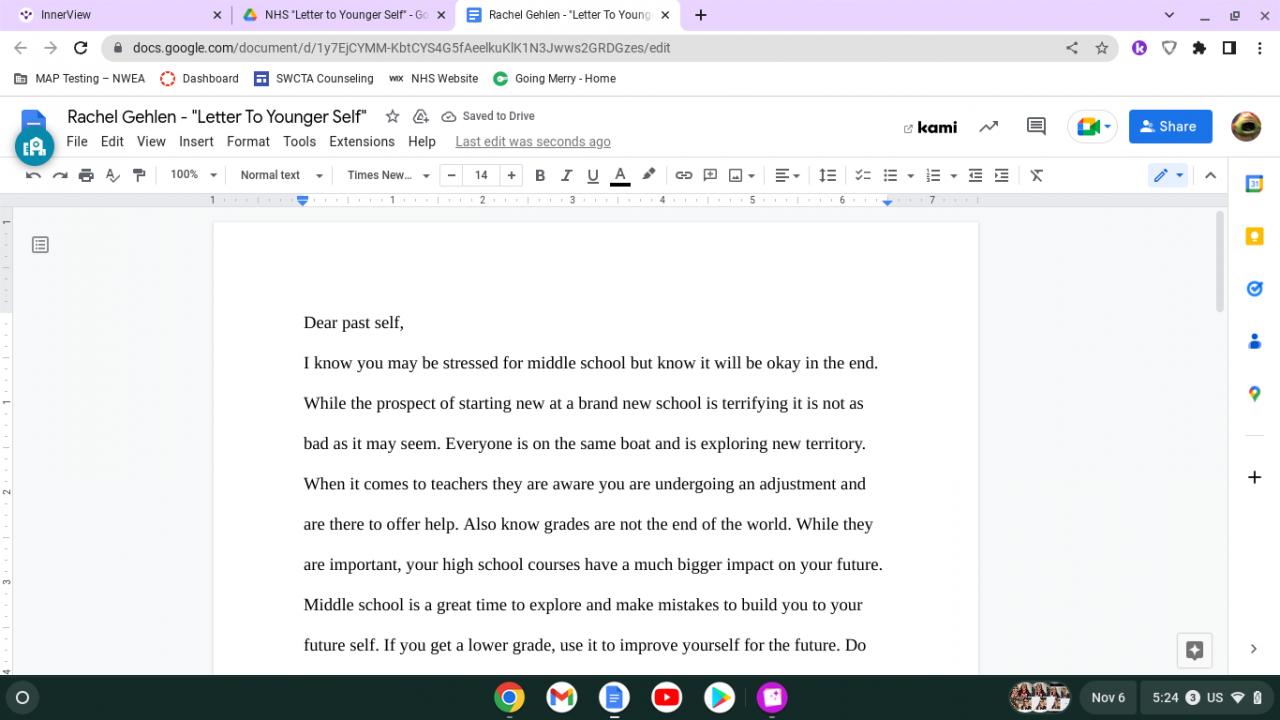Increase font size with plus button
This screenshot has height=720, width=1280.
pyautogui.click(x=512, y=175)
